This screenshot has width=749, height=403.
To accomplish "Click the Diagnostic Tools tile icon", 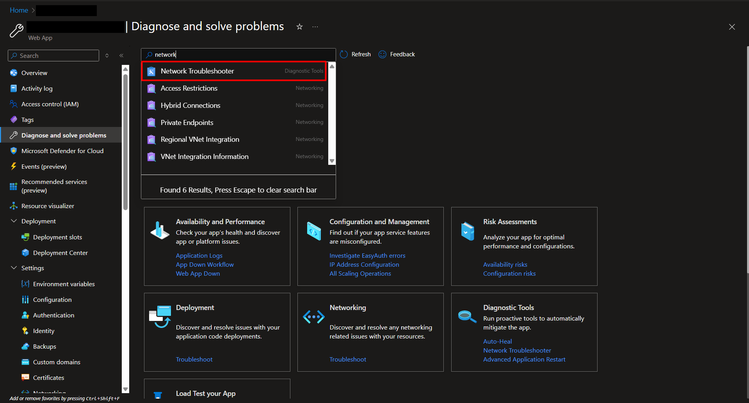I will [466, 317].
